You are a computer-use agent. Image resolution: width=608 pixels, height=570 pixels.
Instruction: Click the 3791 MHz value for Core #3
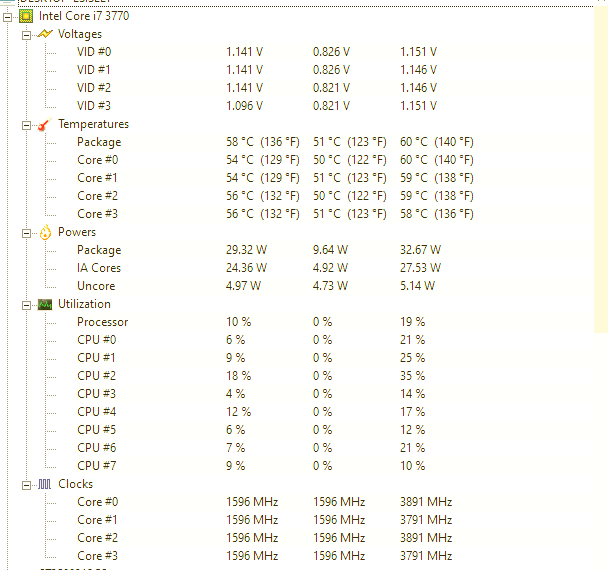click(x=426, y=556)
